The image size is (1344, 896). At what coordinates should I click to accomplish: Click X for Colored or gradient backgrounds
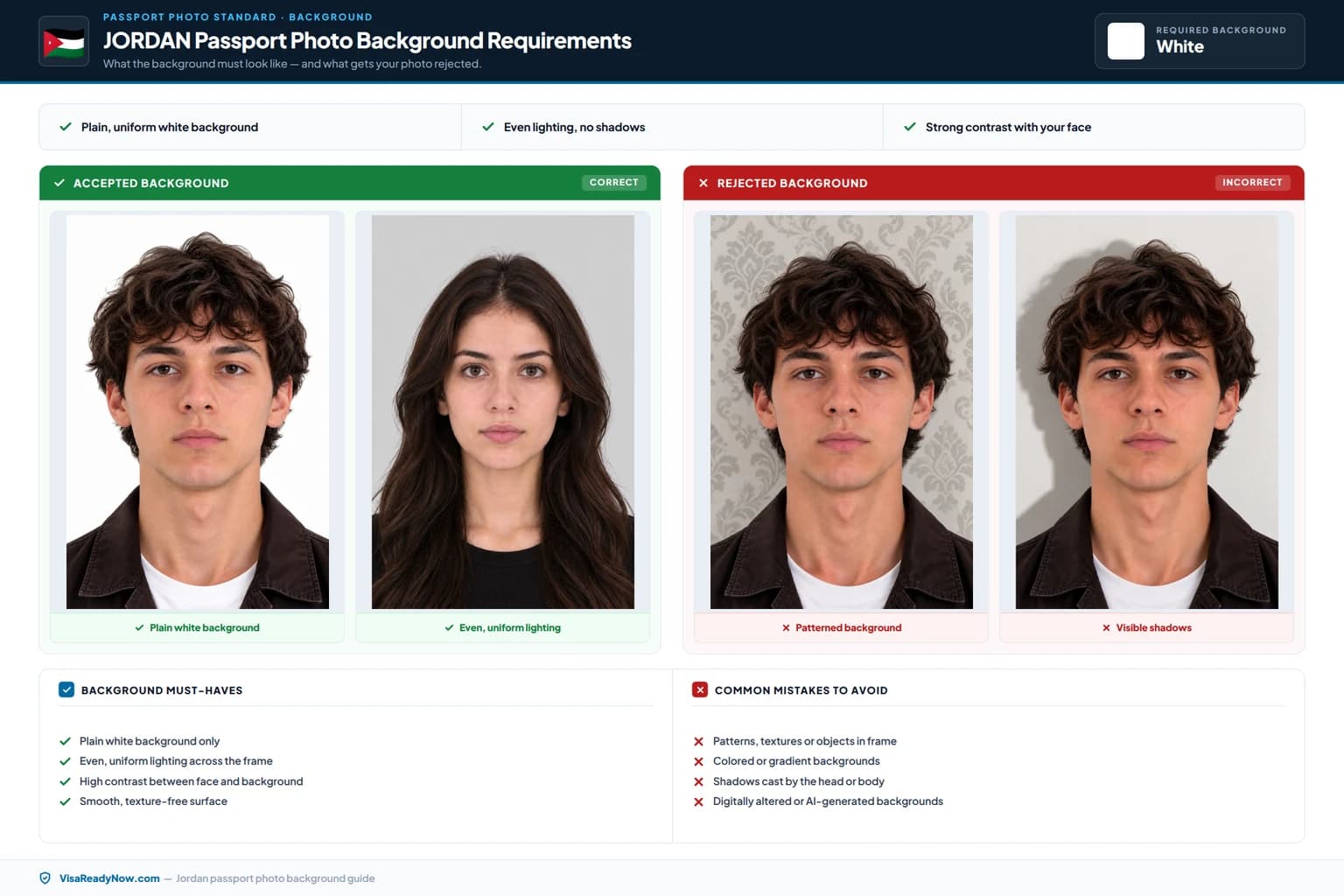[698, 761]
